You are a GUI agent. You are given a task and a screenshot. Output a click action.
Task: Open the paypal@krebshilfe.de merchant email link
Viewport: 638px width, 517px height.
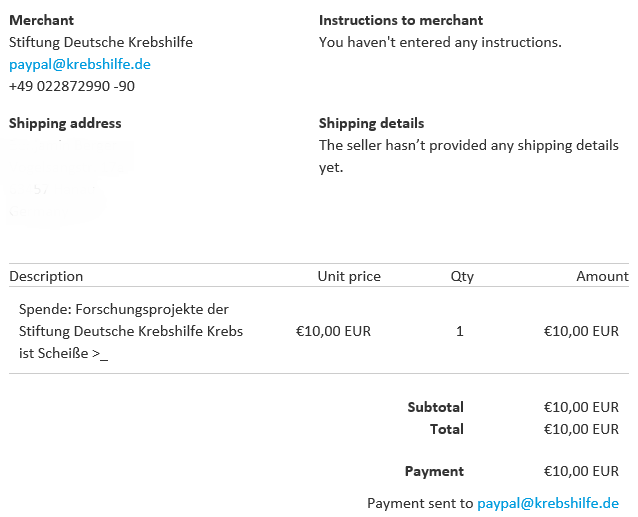[80, 64]
